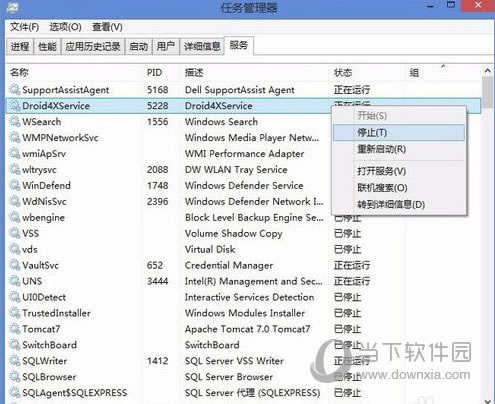Click the gear icon beside VSS
495x404 pixels.
point(14,233)
